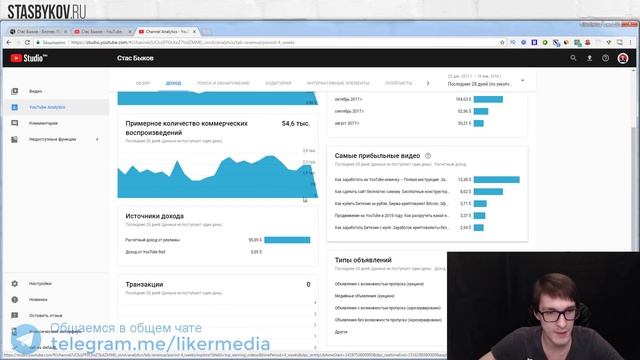This screenshot has width=640, height=360.
Task: Click the Типы объявлений card heading
Action: [x=363, y=260]
